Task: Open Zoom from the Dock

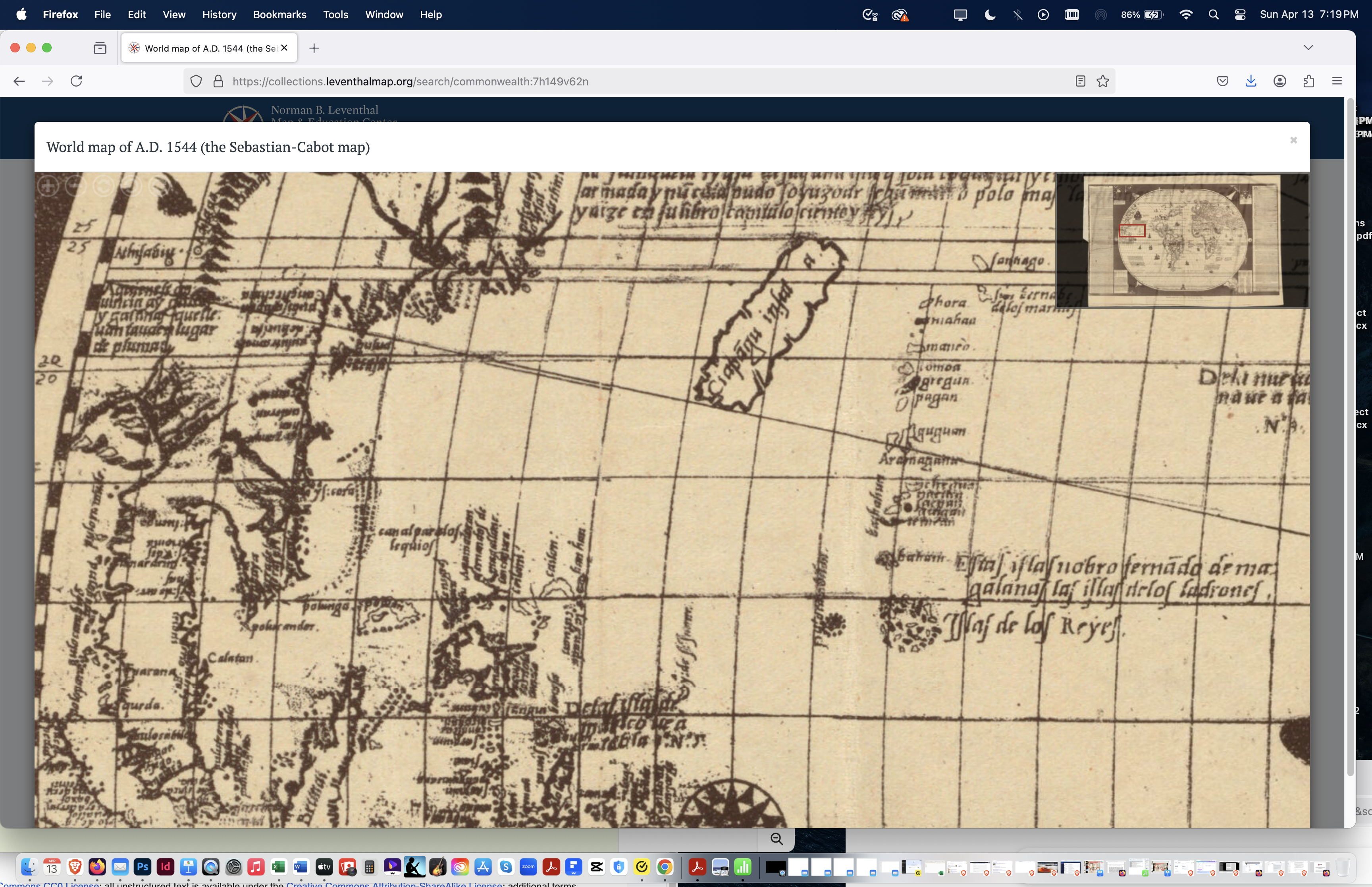Action: (528, 866)
